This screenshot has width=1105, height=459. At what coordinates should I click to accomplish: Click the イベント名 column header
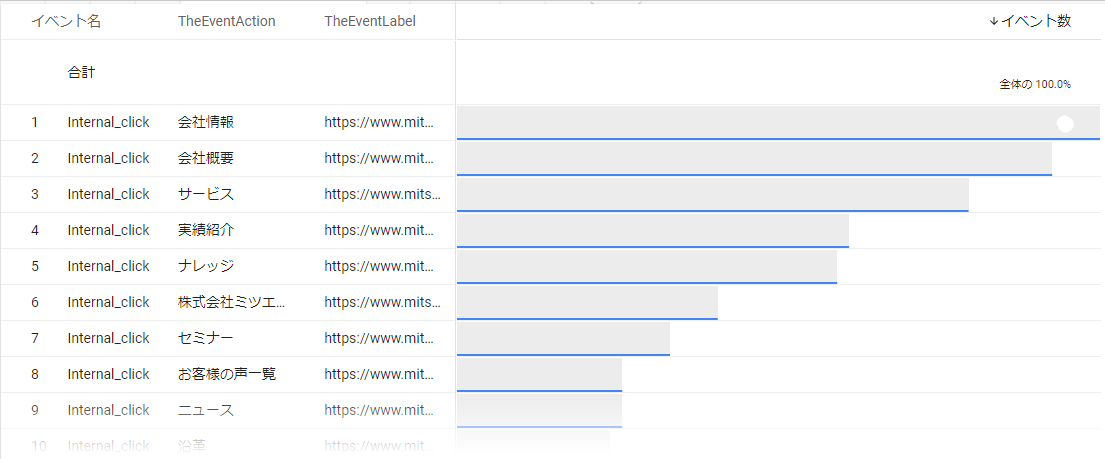pyautogui.click(x=66, y=21)
